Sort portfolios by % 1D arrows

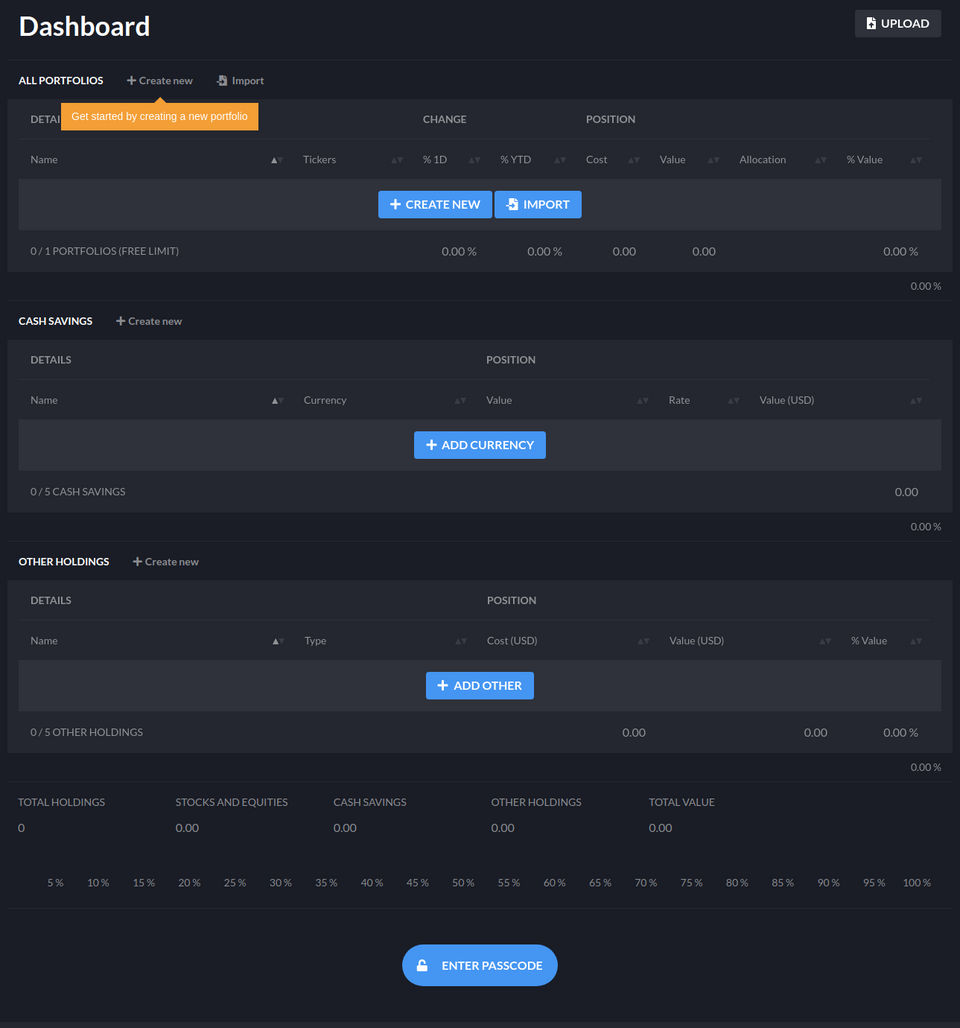click(474, 160)
